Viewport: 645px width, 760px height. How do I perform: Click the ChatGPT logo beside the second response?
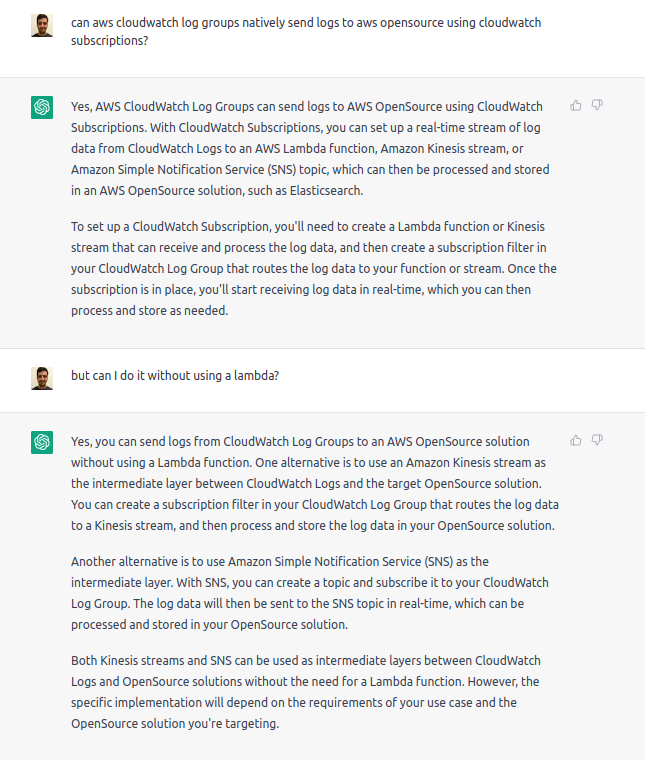[42, 443]
